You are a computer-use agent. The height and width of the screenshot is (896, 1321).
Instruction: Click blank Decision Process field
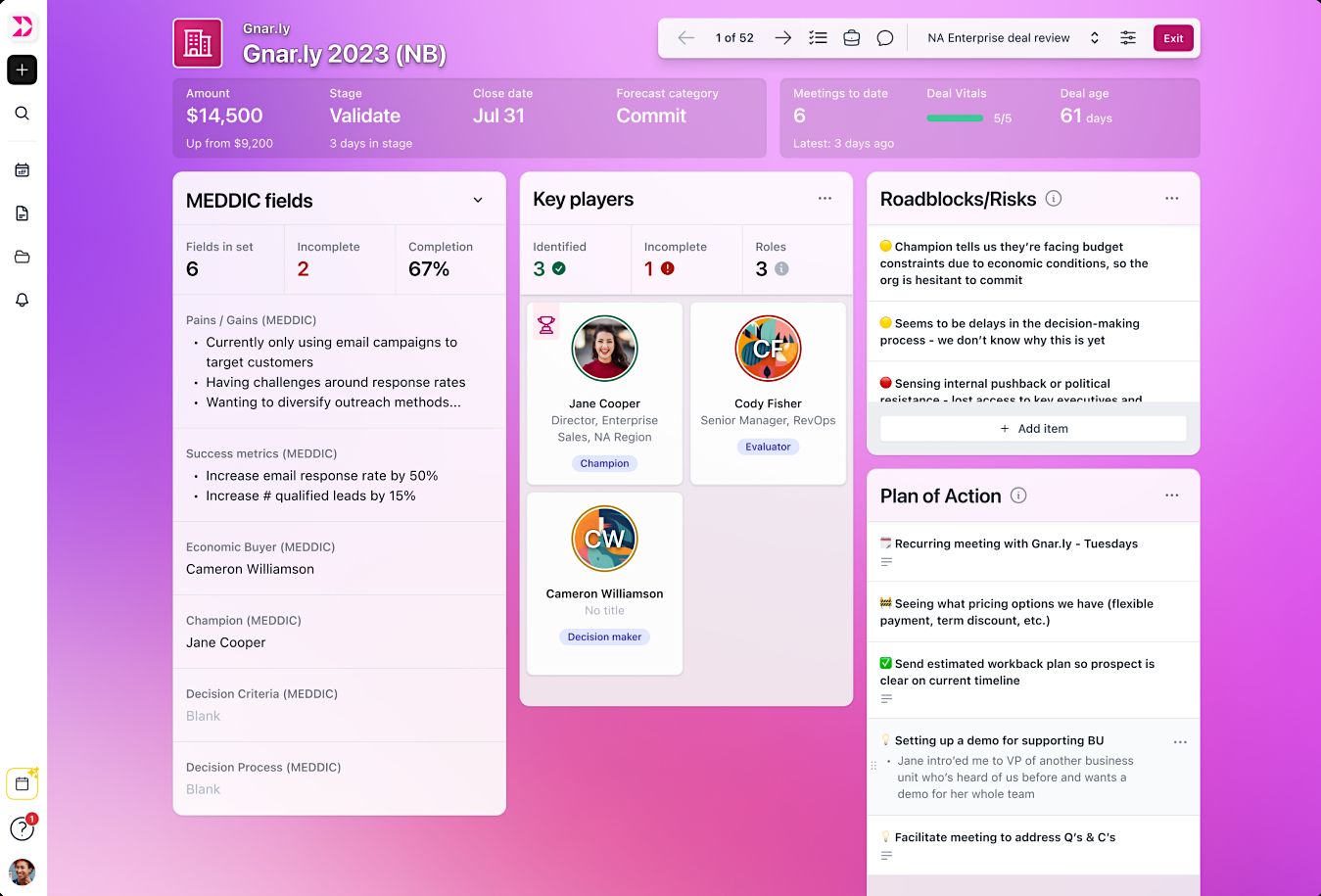click(x=340, y=778)
